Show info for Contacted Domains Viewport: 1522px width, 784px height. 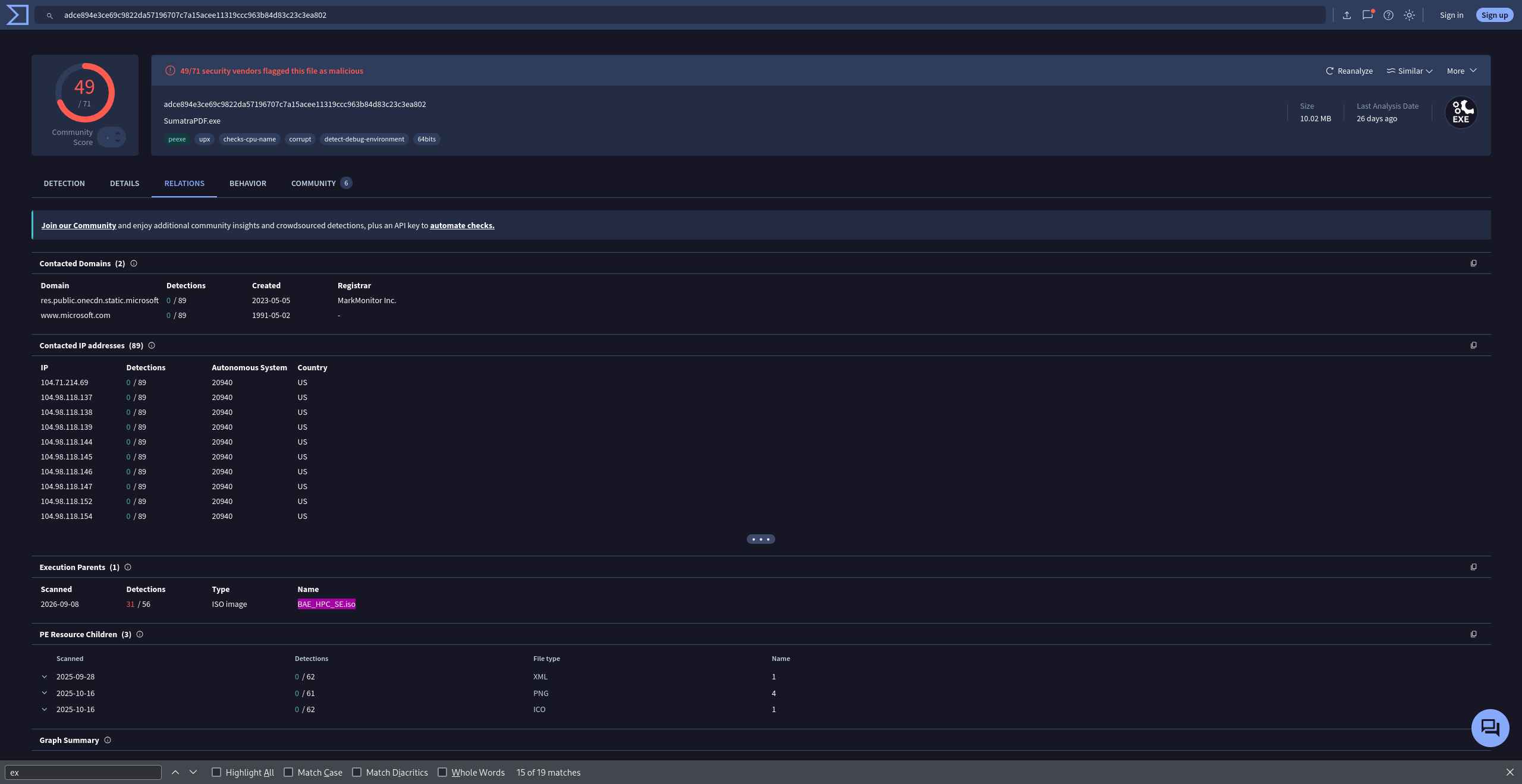click(x=134, y=263)
